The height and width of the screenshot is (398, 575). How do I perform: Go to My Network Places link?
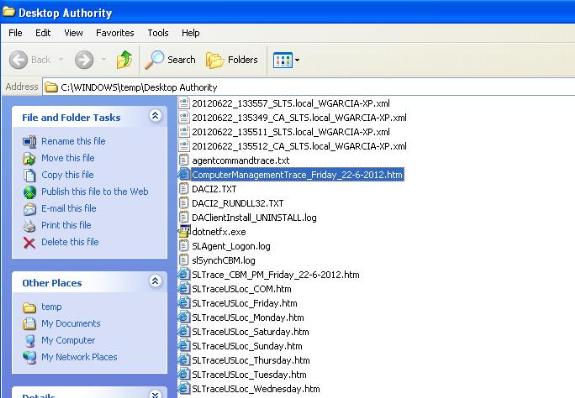tap(79, 357)
